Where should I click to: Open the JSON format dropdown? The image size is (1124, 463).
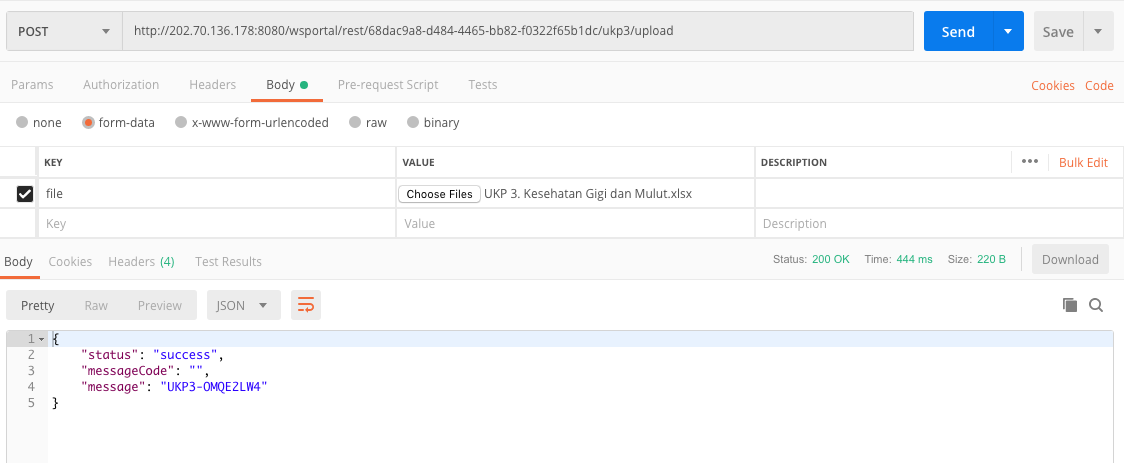244,305
